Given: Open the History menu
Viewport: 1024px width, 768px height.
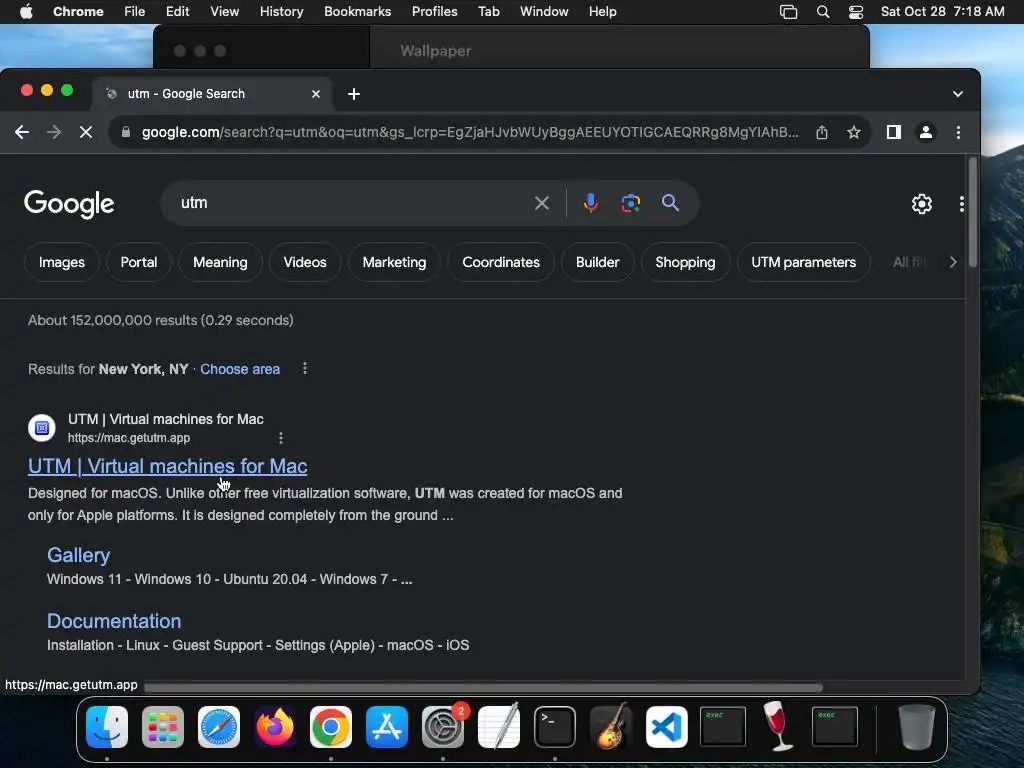Looking at the screenshot, I should click(x=281, y=12).
